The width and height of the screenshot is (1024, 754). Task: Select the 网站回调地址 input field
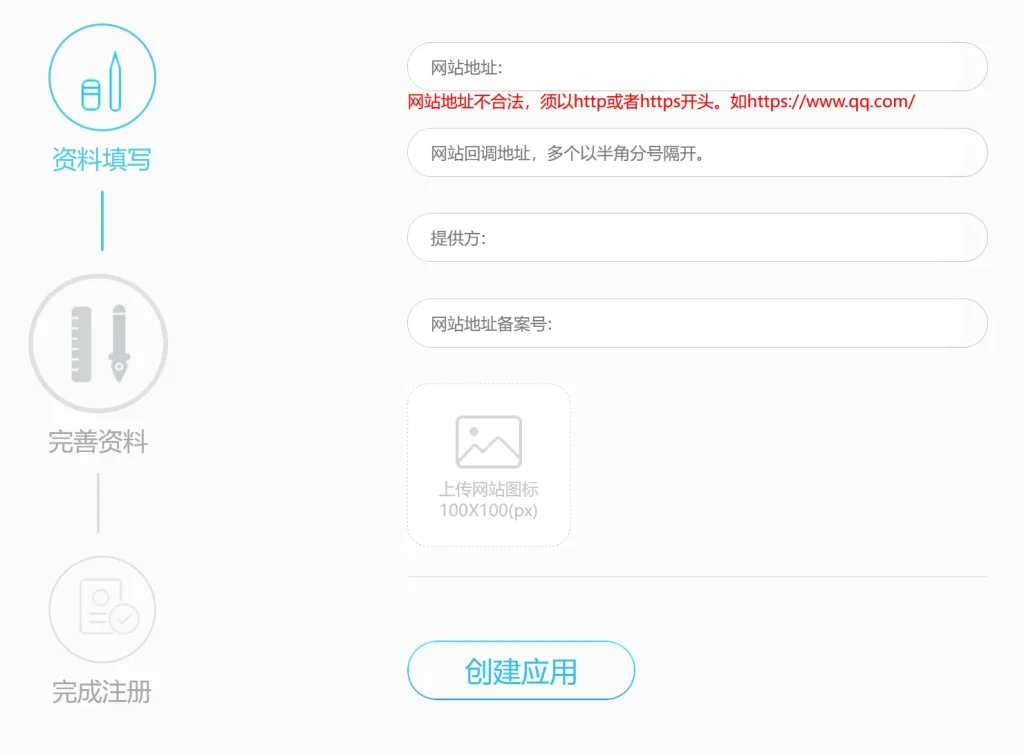point(697,153)
